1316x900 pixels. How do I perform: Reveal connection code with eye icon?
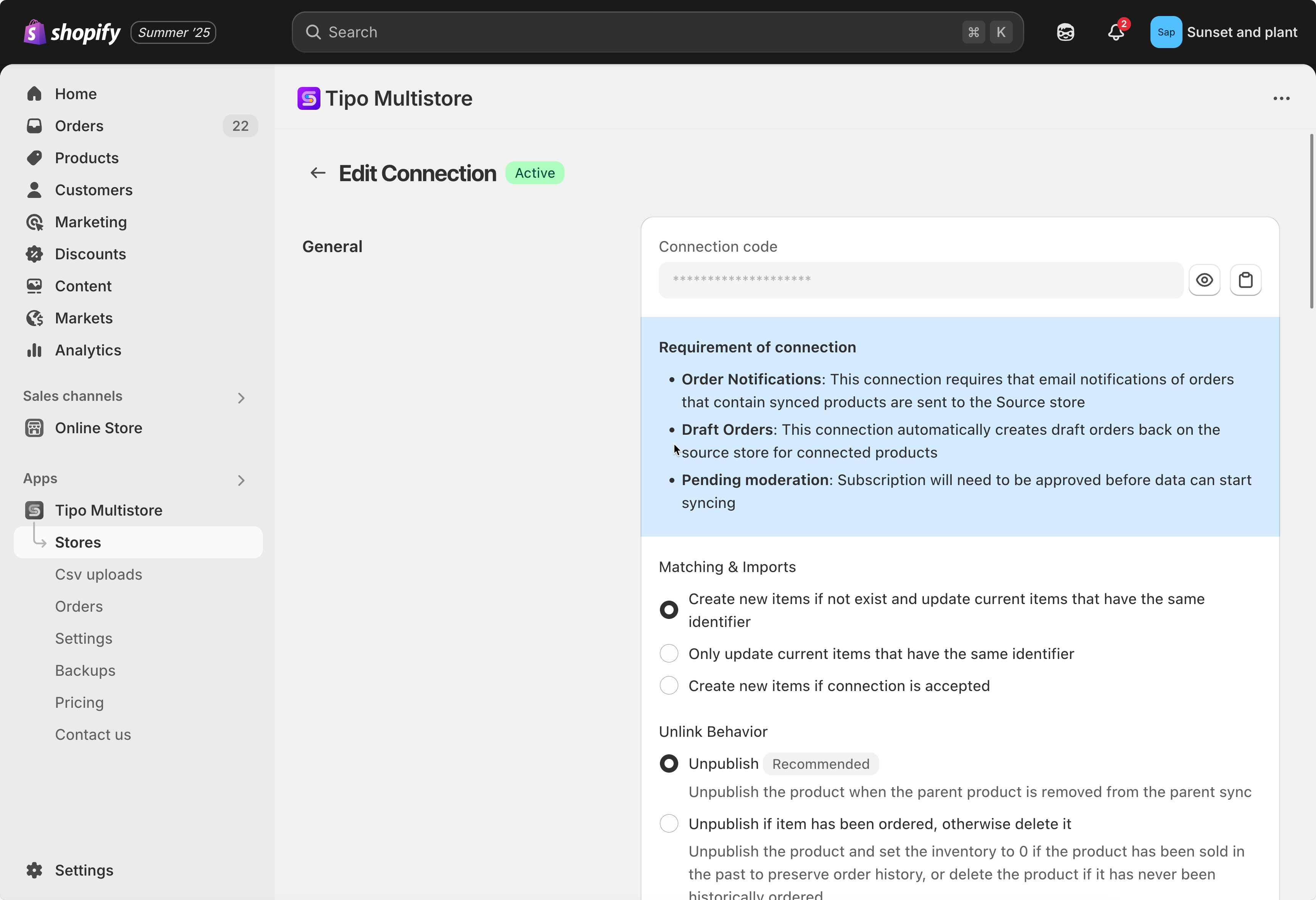(x=1204, y=280)
